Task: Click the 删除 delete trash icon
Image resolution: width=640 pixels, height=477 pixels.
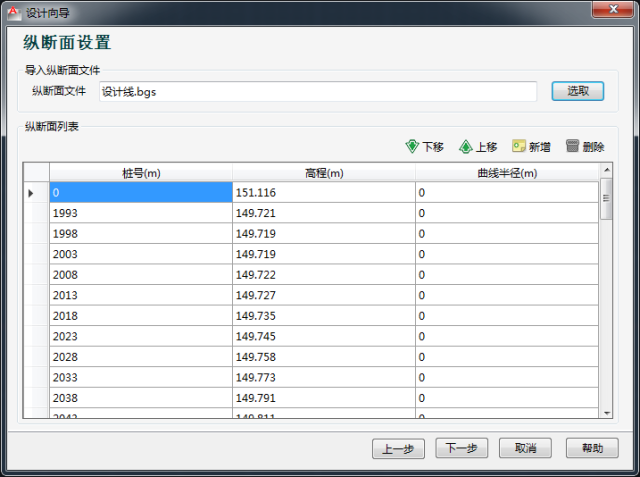Action: click(x=573, y=146)
